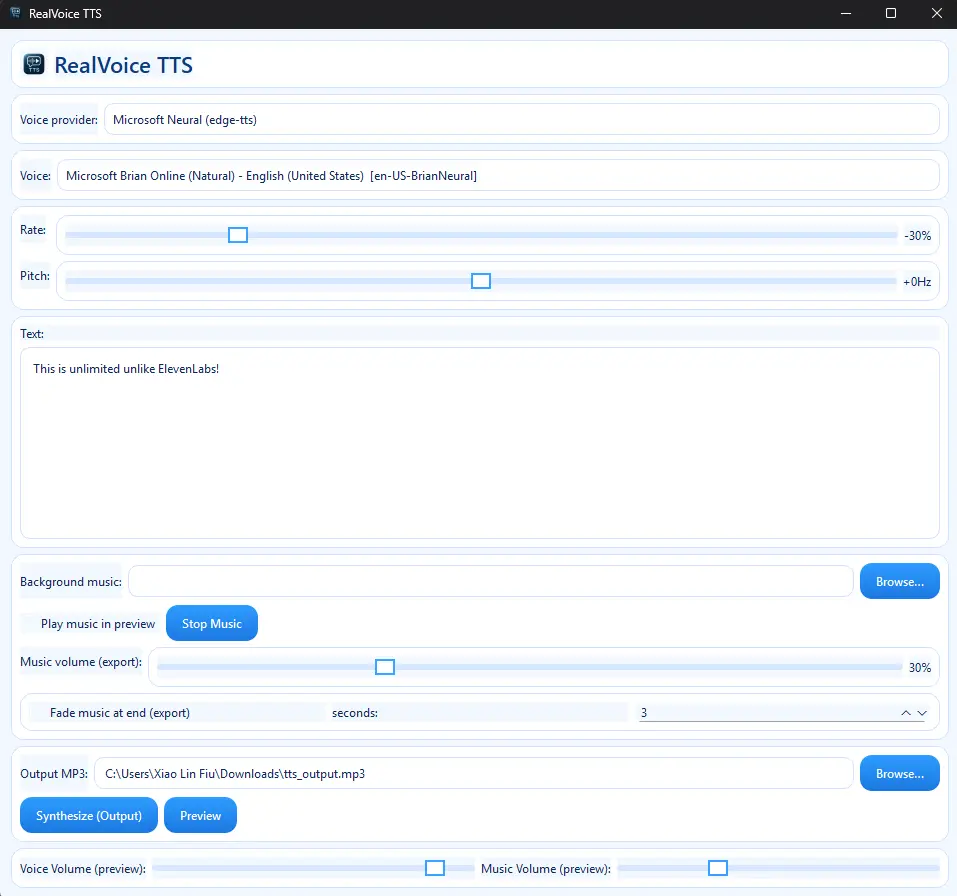Open the Voice provider dropdown
This screenshot has width=957, height=896.
pyautogui.click(x=521, y=120)
